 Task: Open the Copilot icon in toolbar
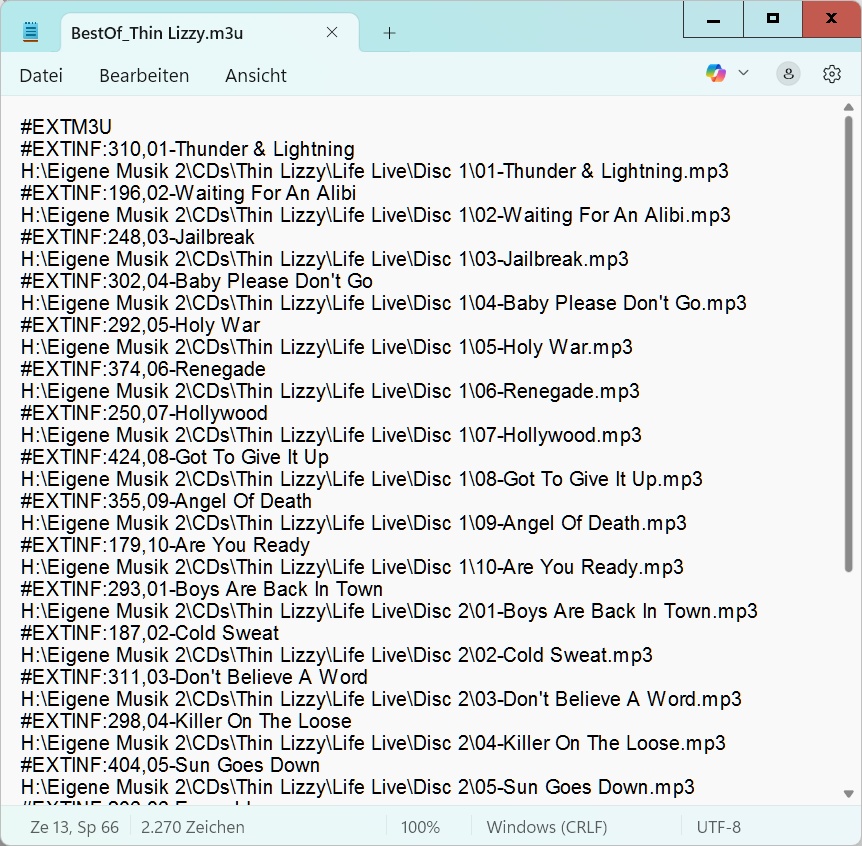715,73
